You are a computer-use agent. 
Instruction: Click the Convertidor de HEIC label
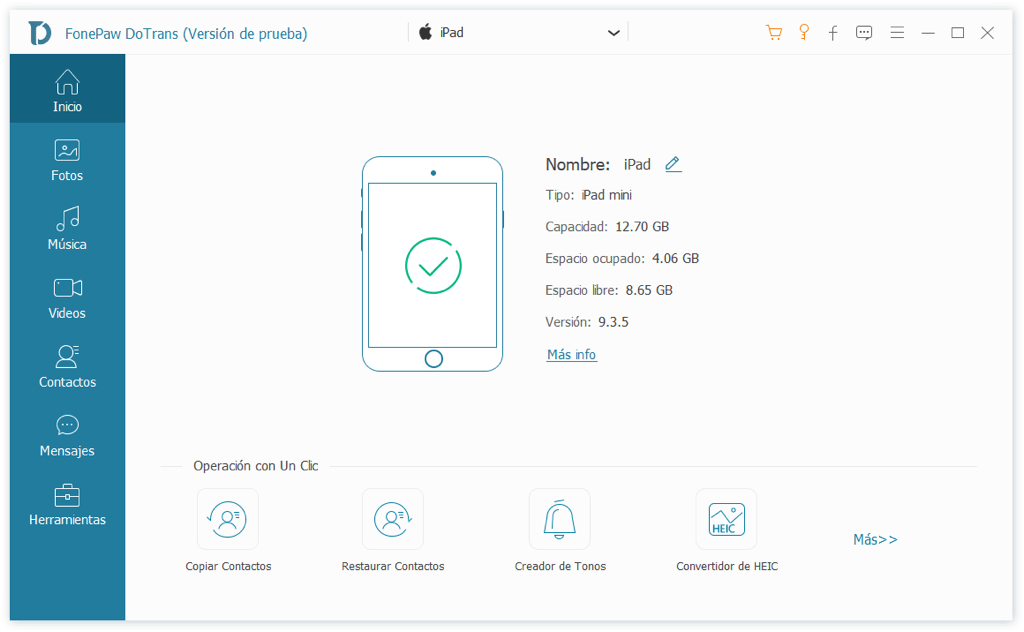[727, 566]
